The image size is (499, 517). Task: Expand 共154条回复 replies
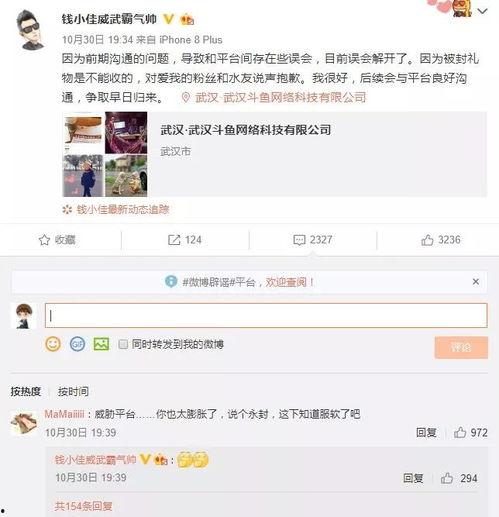(83, 506)
